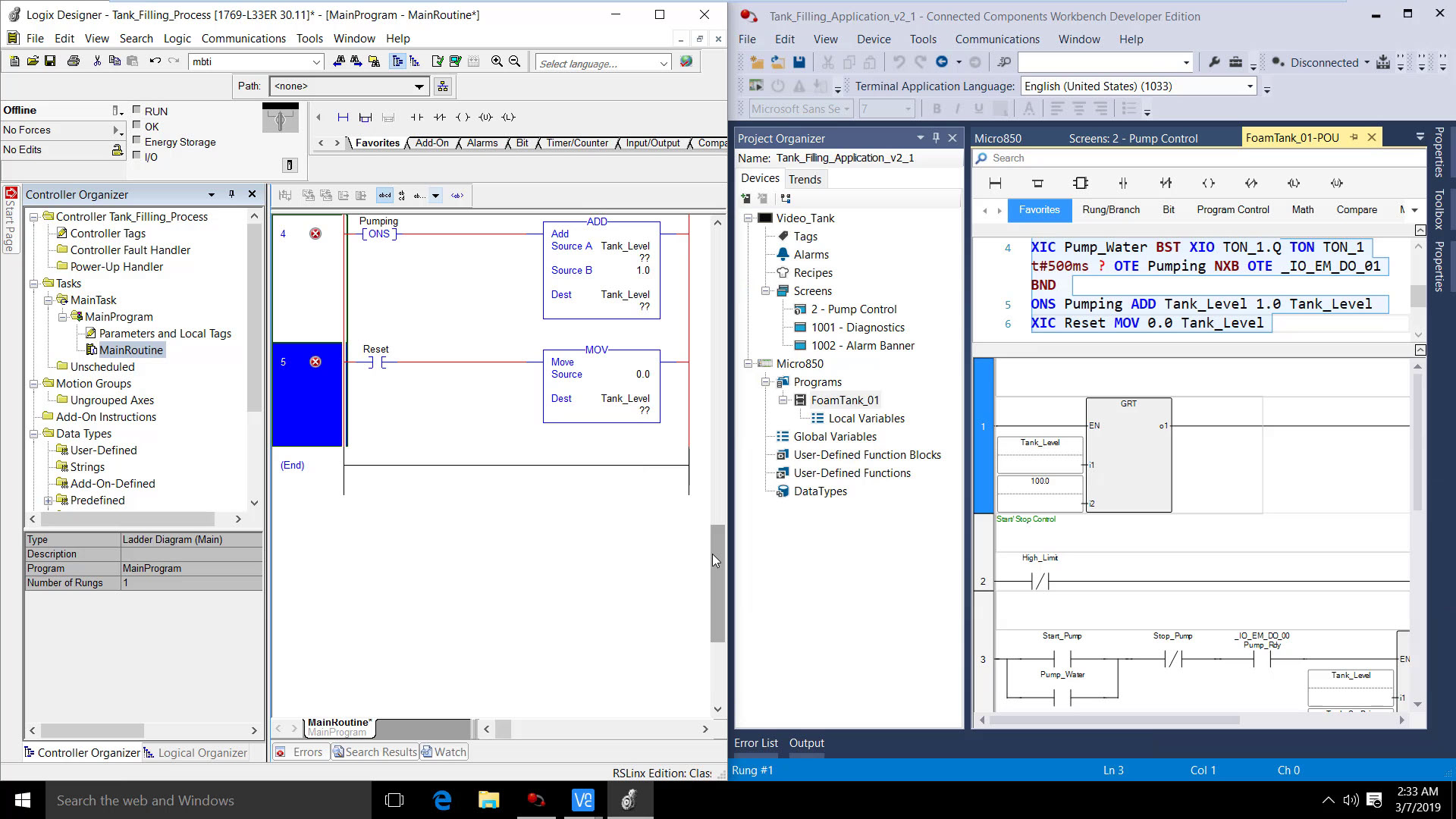
Task: Insert a new rung in Logix
Action: (x=343, y=118)
